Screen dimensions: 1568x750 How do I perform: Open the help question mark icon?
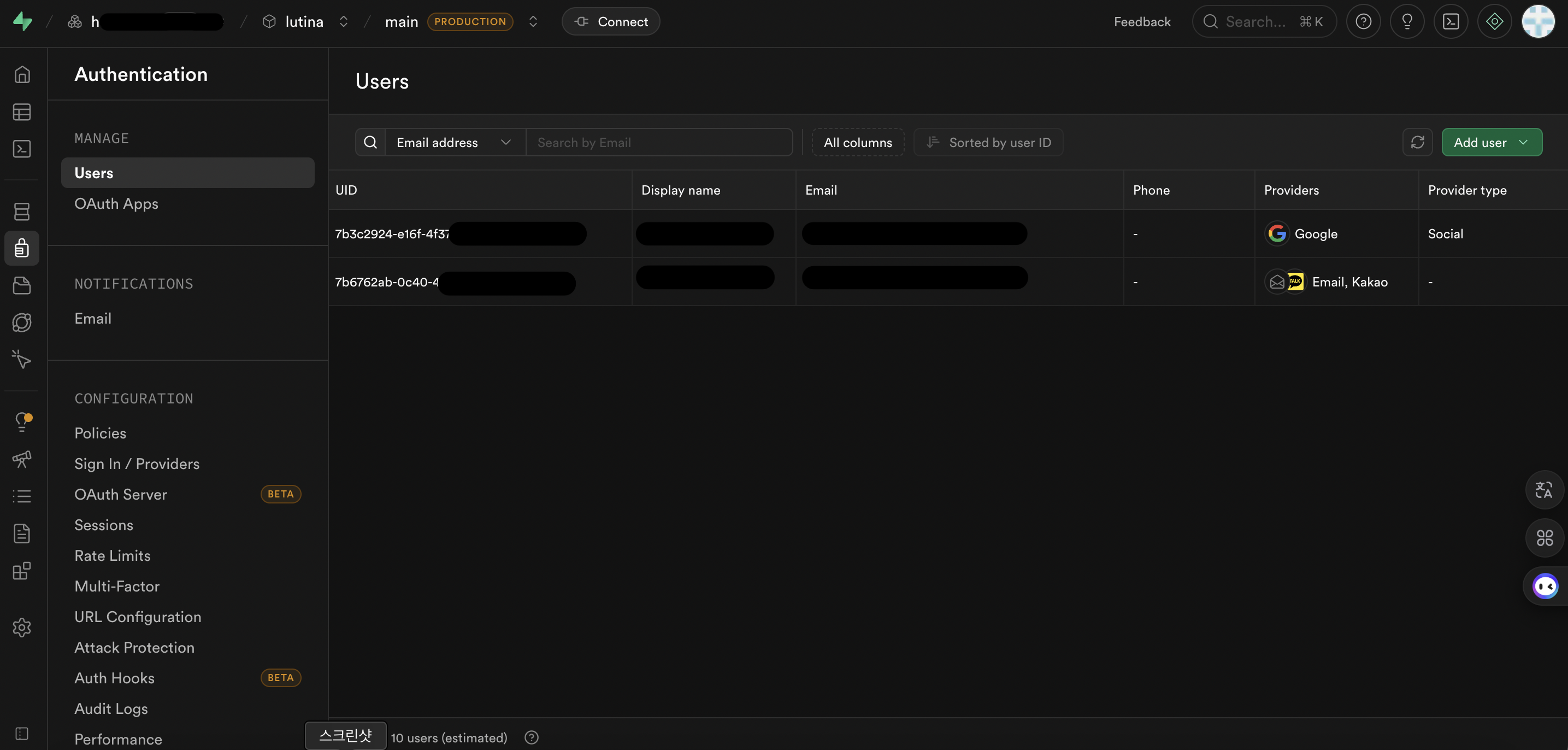point(1363,22)
